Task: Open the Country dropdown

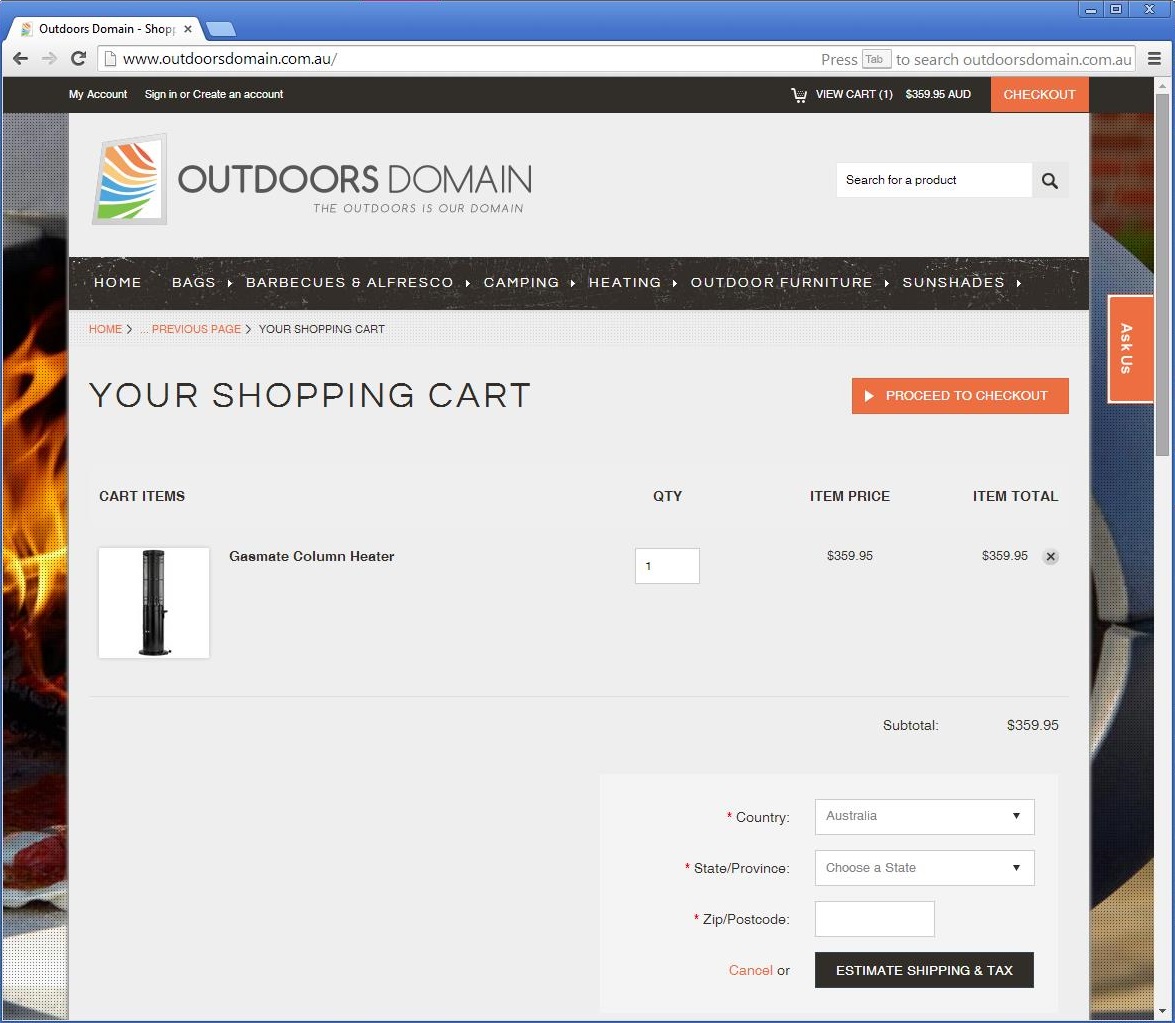Action: [924, 816]
